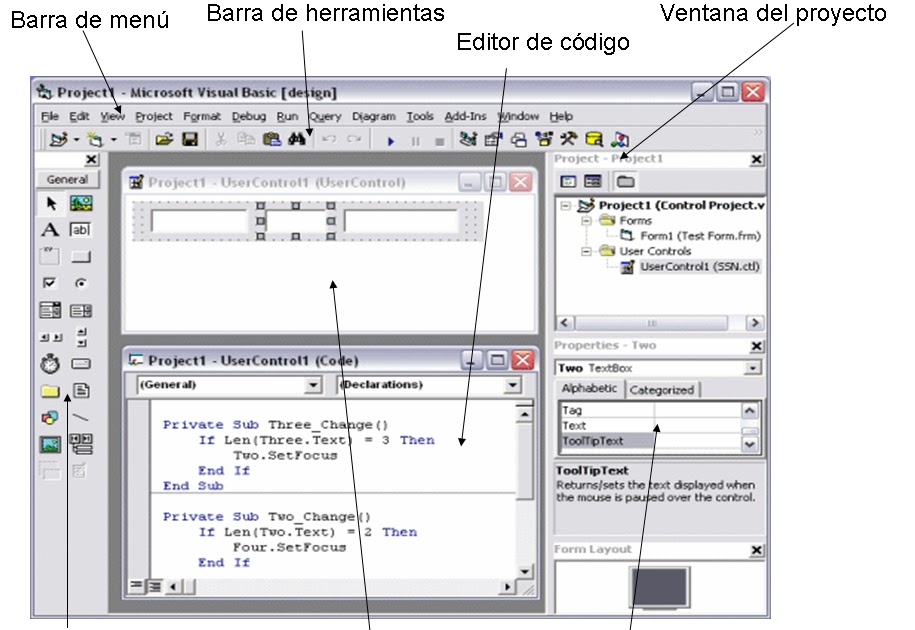Click the Cut scissors icon
Screen dimensions: 915x630
[221, 139]
